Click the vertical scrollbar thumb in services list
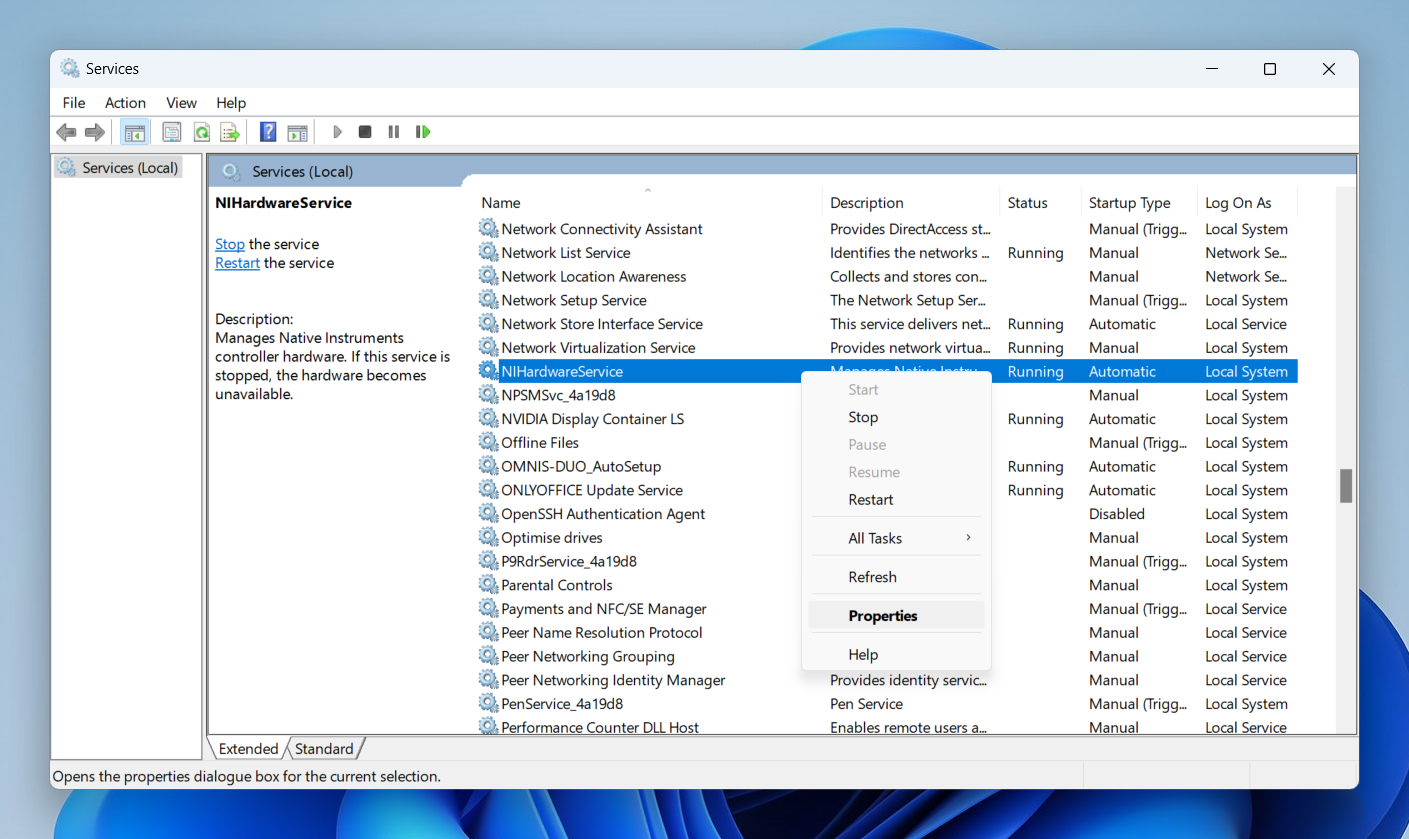 [1346, 485]
